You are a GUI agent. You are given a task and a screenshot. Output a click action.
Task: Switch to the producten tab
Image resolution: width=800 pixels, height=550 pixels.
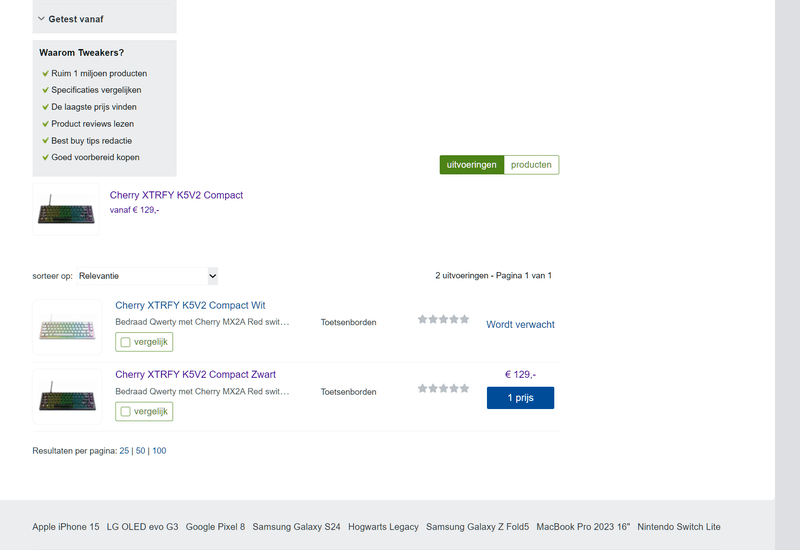(531, 165)
